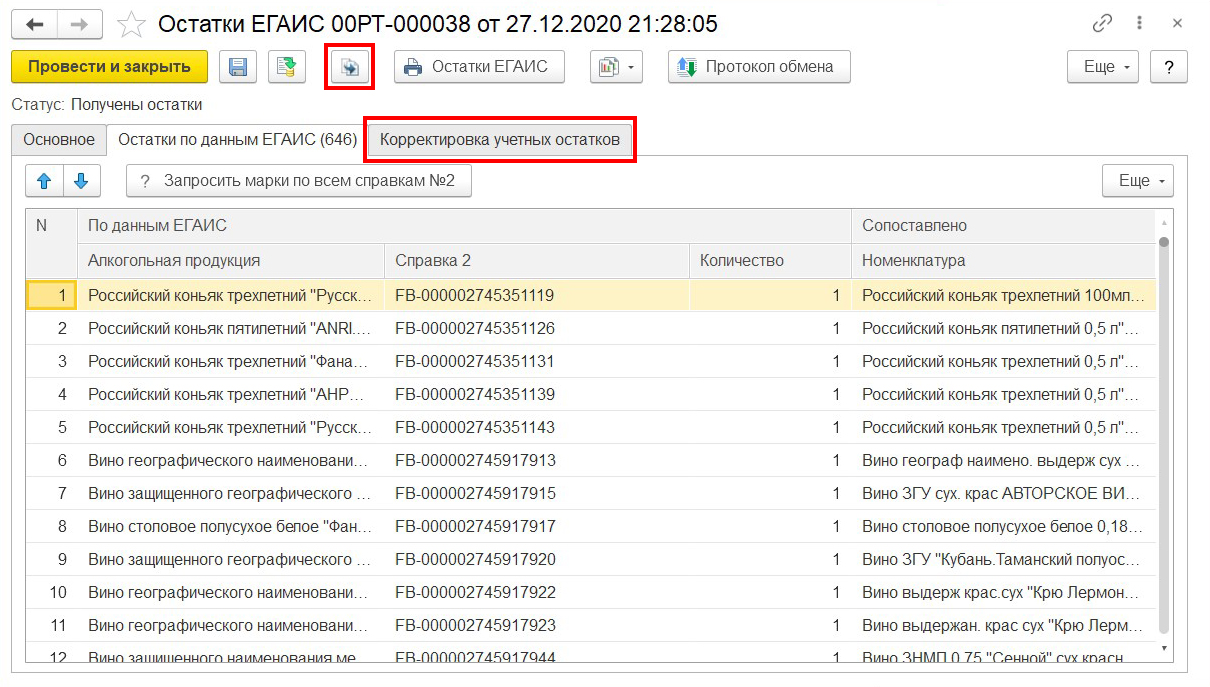The height and width of the screenshot is (687, 1210).
Task: Click Провести и закрыть button
Action: pos(109,67)
